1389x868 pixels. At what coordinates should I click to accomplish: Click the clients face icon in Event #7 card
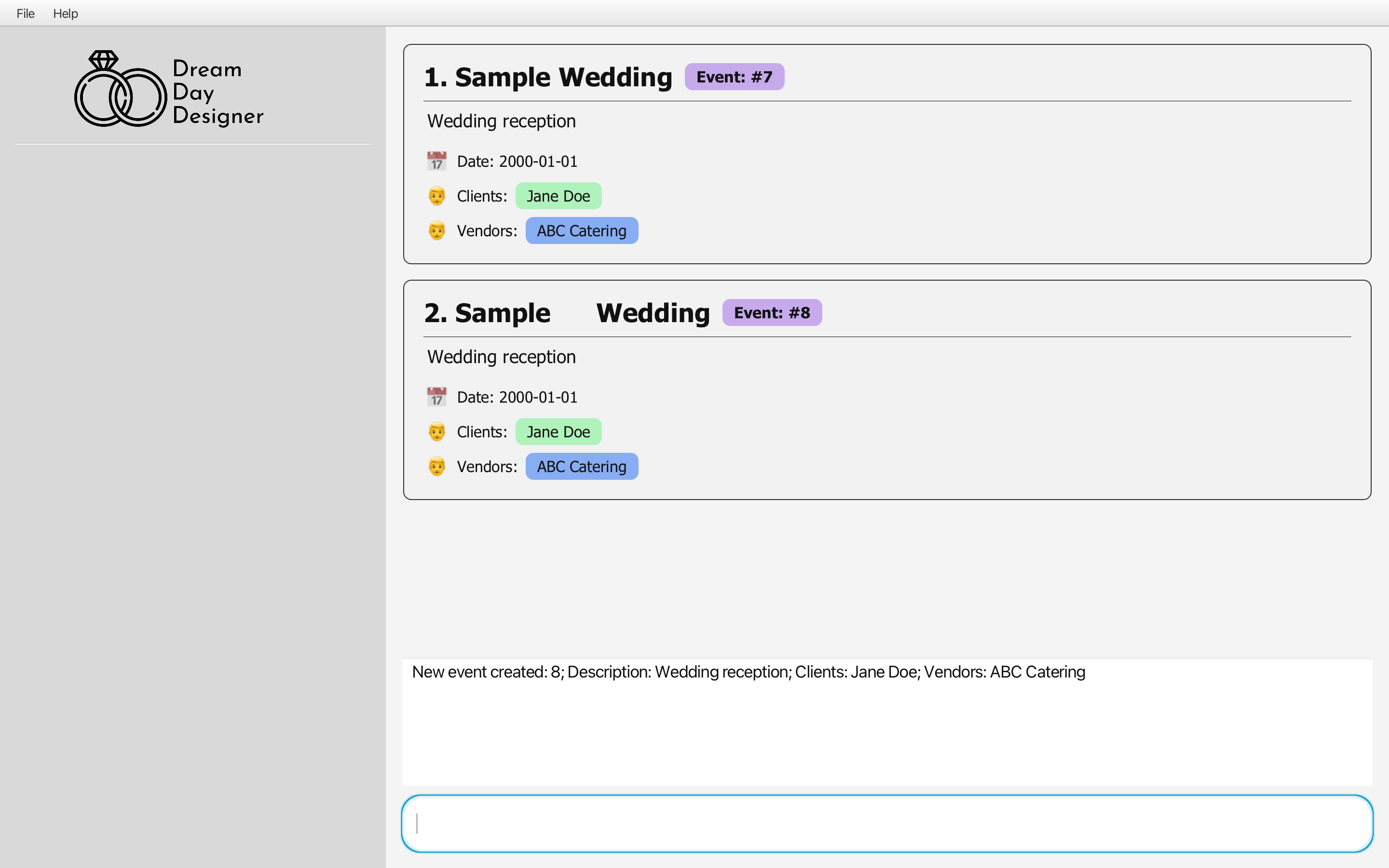tap(437, 196)
